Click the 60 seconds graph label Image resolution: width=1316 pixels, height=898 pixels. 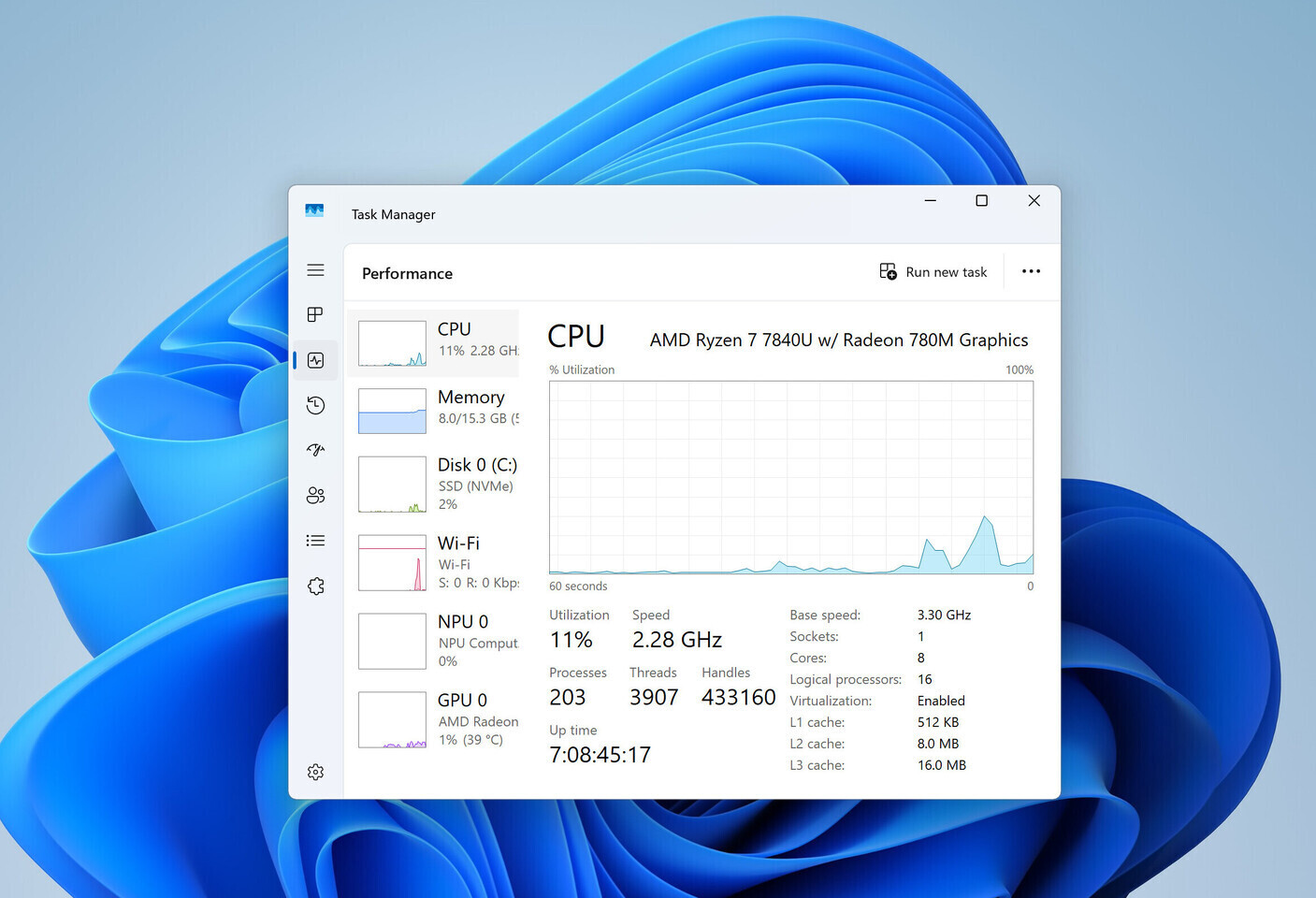[578, 586]
